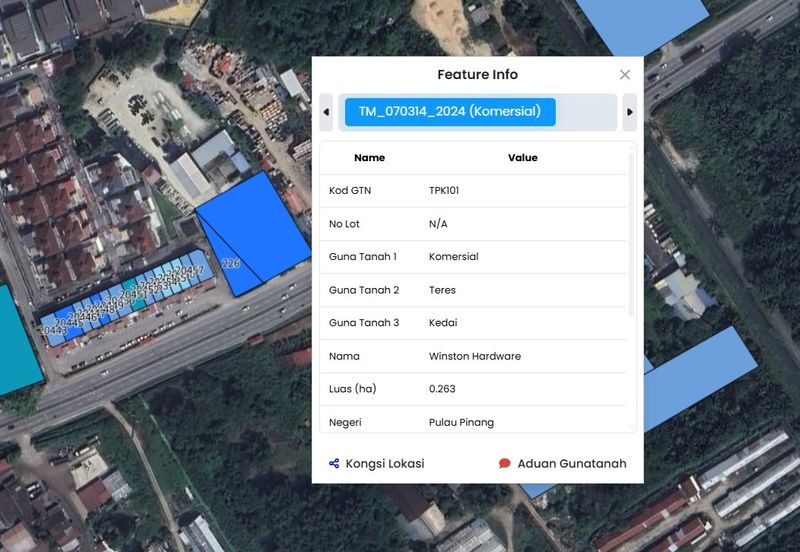Click the Pulau Pinang value in Negeri row
The image size is (800, 552).
pyautogui.click(x=461, y=422)
